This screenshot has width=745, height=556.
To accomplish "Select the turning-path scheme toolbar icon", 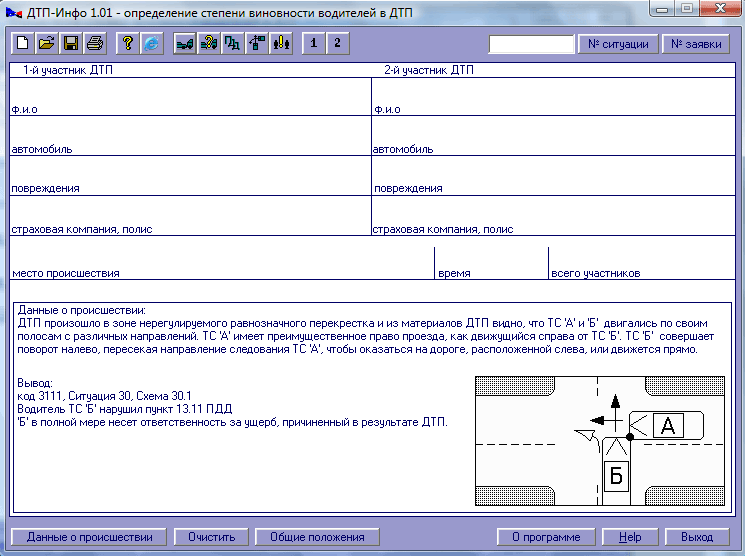I will point(233,43).
